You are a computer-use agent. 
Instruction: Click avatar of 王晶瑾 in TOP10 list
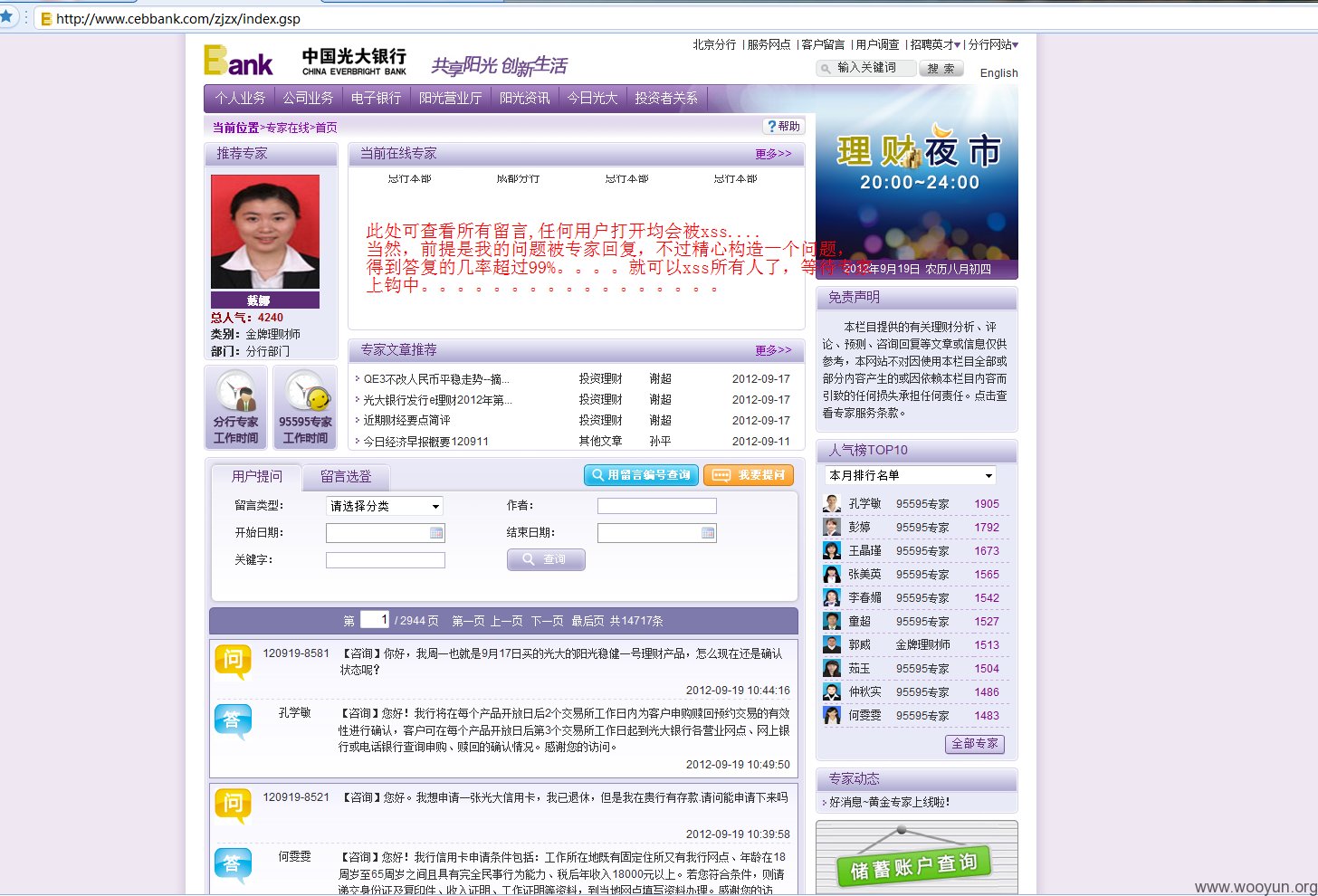[832, 551]
